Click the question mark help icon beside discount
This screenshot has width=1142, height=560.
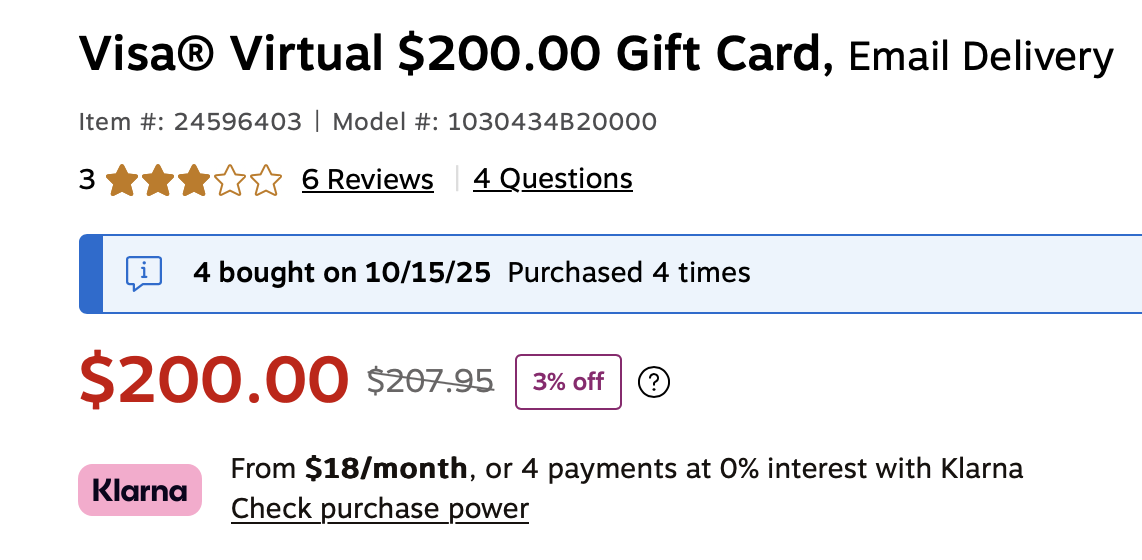(653, 382)
